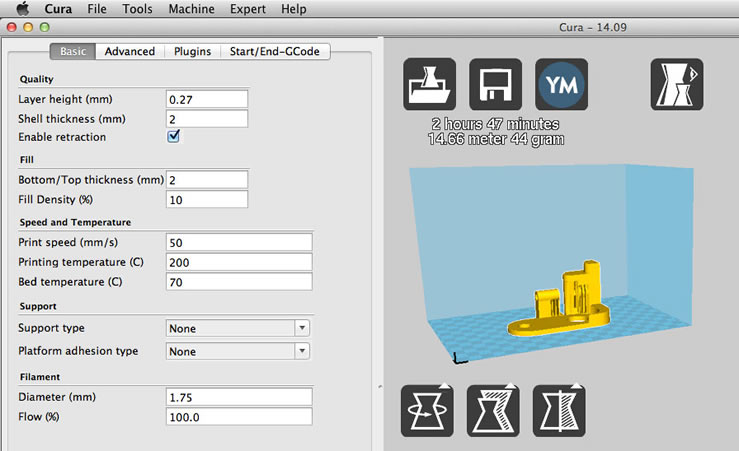This screenshot has height=451, width=739.
Task: Open the View mode icon
Action: 677,84
